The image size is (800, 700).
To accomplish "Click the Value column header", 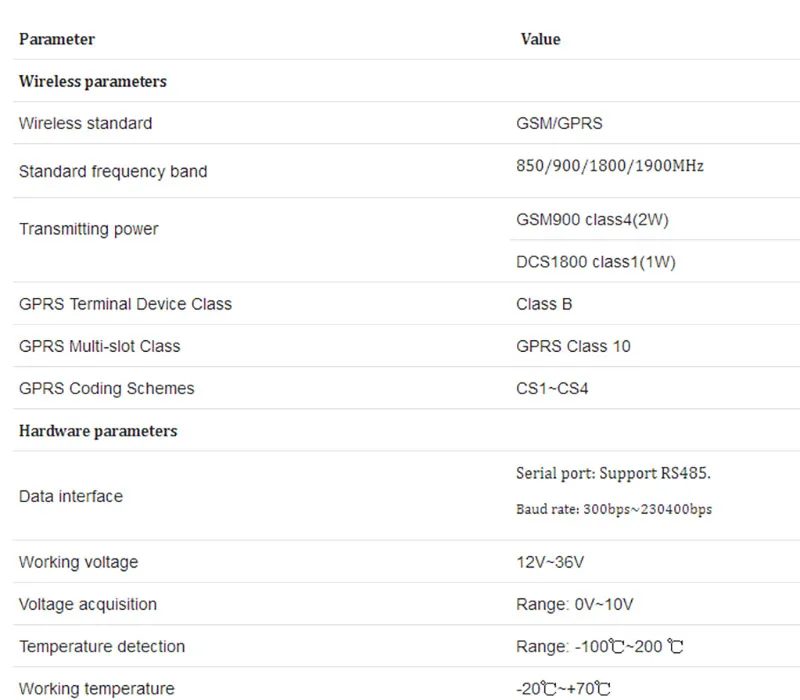I will tap(540, 39).
